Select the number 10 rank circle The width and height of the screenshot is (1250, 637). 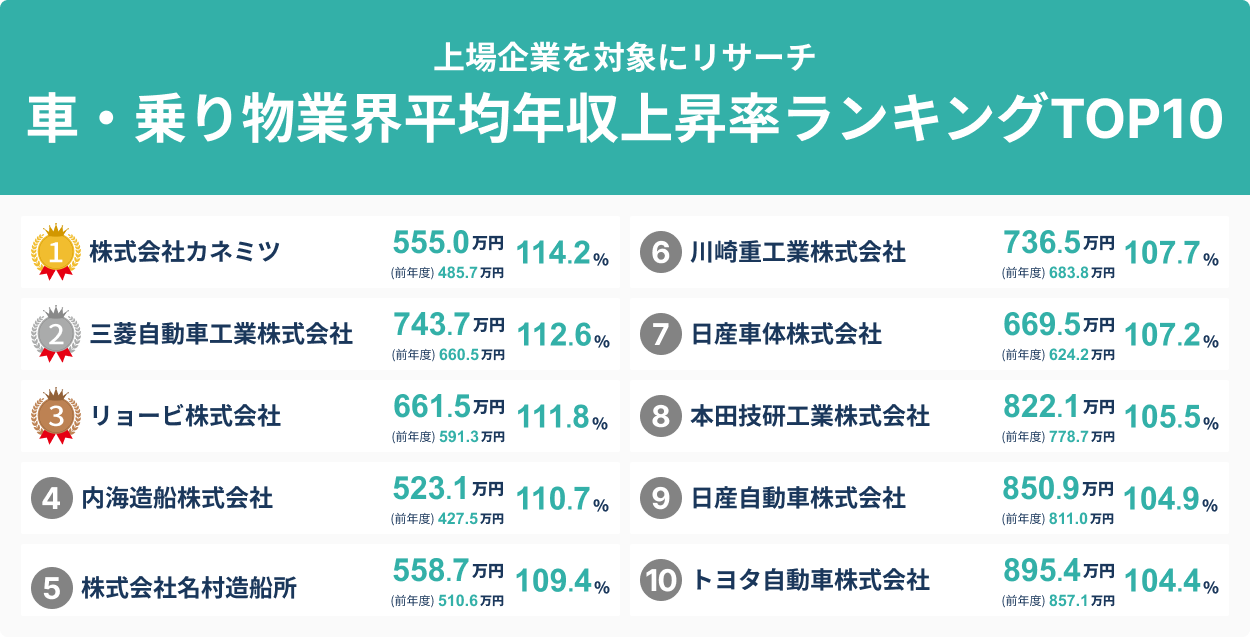coord(660,580)
